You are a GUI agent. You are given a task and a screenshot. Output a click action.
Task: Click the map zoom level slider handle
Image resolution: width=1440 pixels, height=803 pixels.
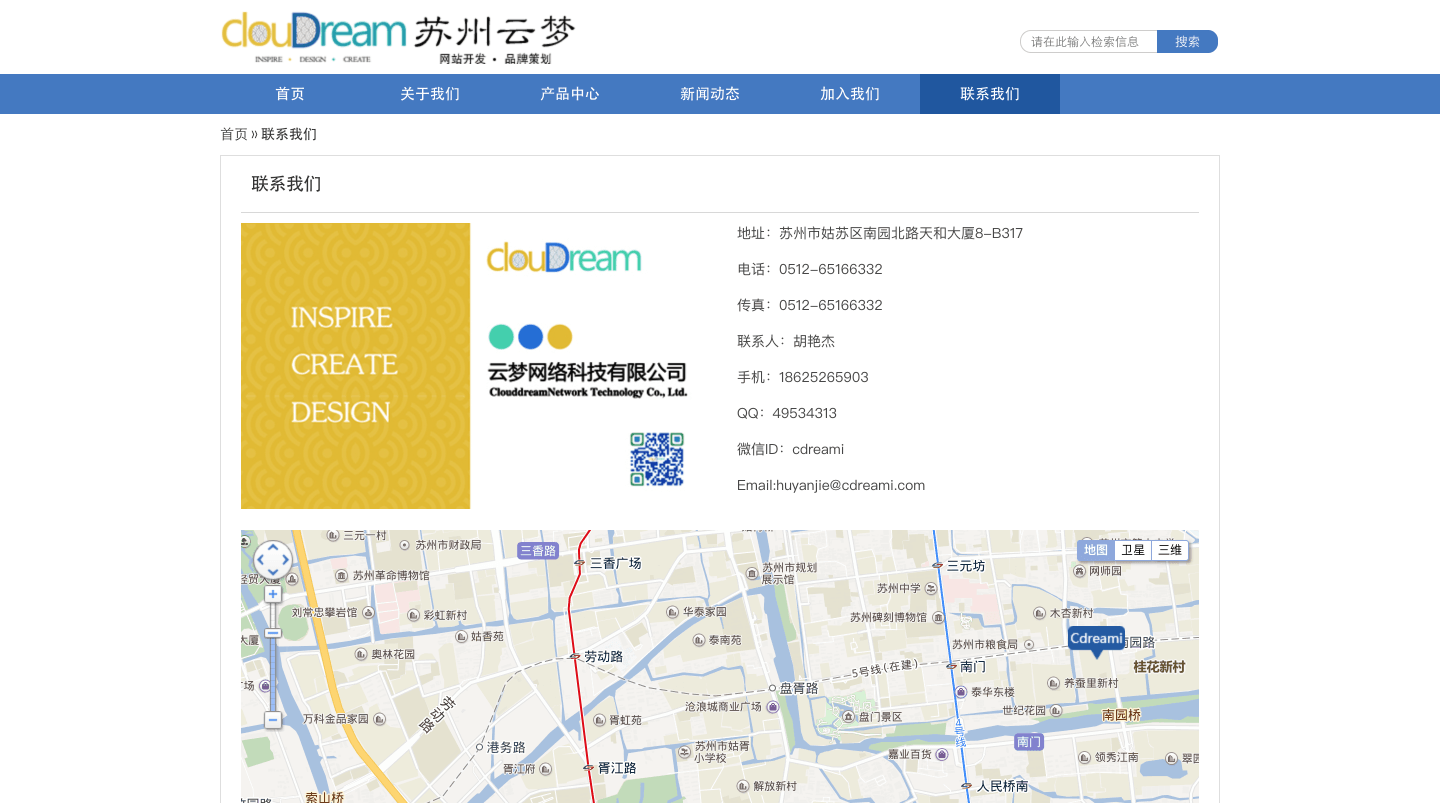click(x=272, y=633)
